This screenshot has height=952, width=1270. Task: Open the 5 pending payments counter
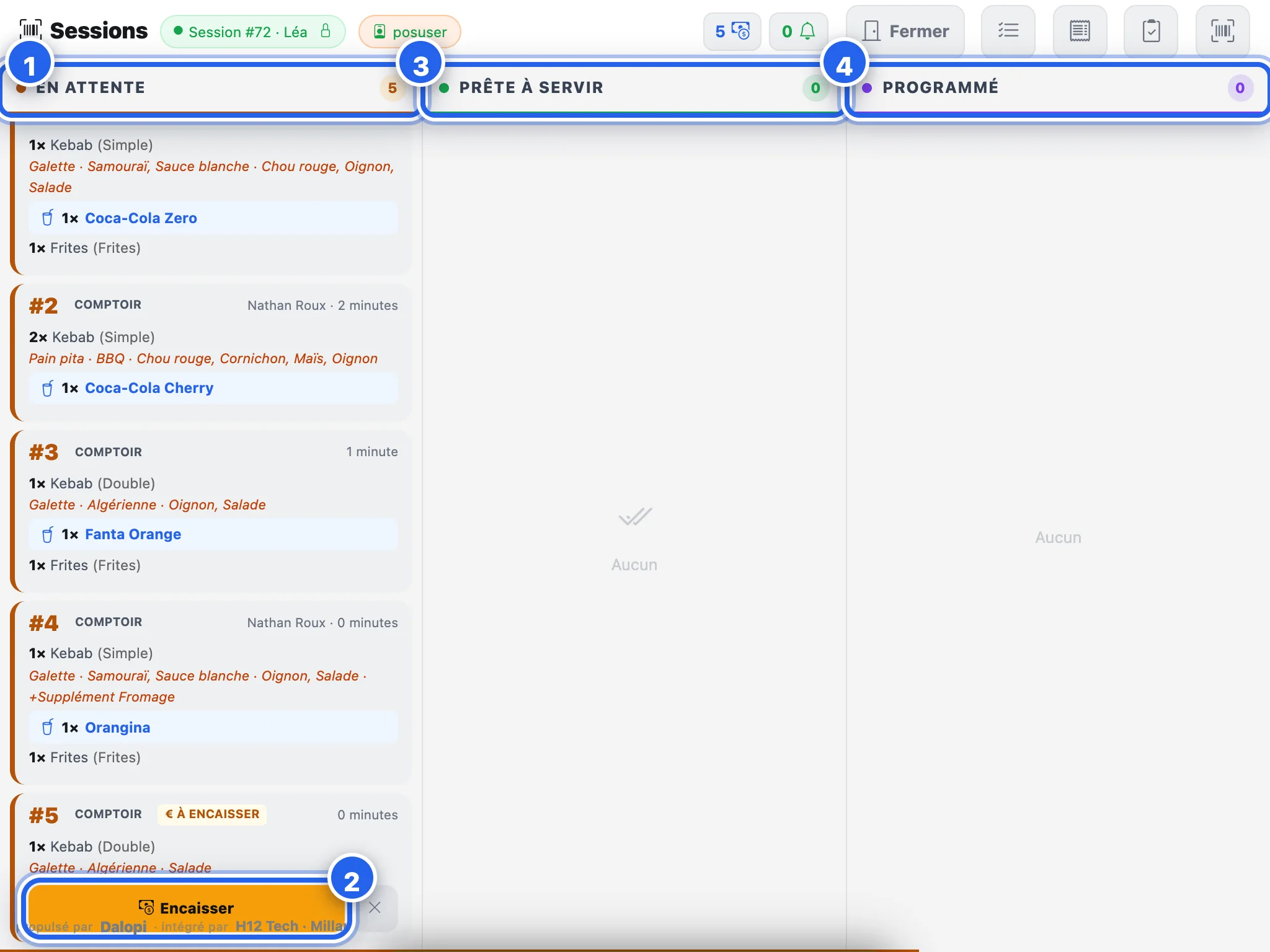(732, 31)
